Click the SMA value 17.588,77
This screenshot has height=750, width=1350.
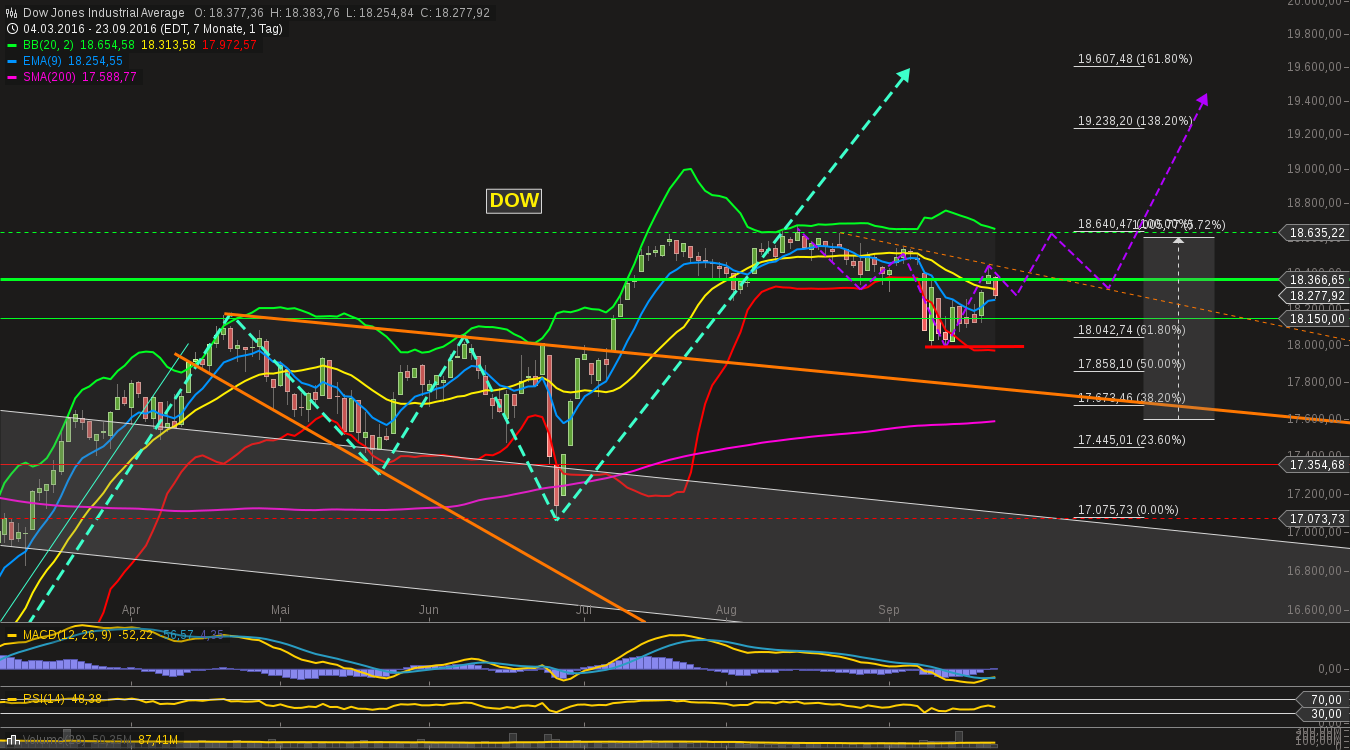[x=110, y=77]
